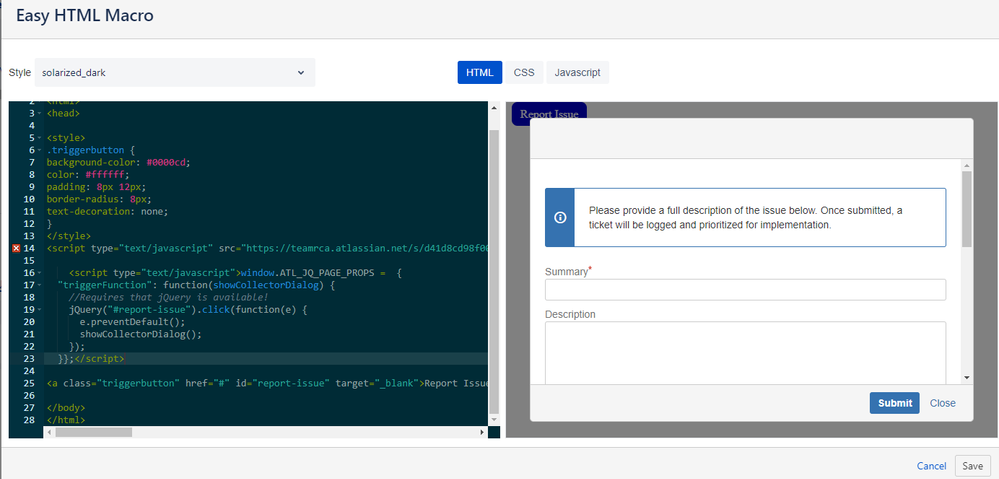Viewport: 999px width, 479px height.
Task: Switch to the CSS tab
Action: (x=524, y=73)
